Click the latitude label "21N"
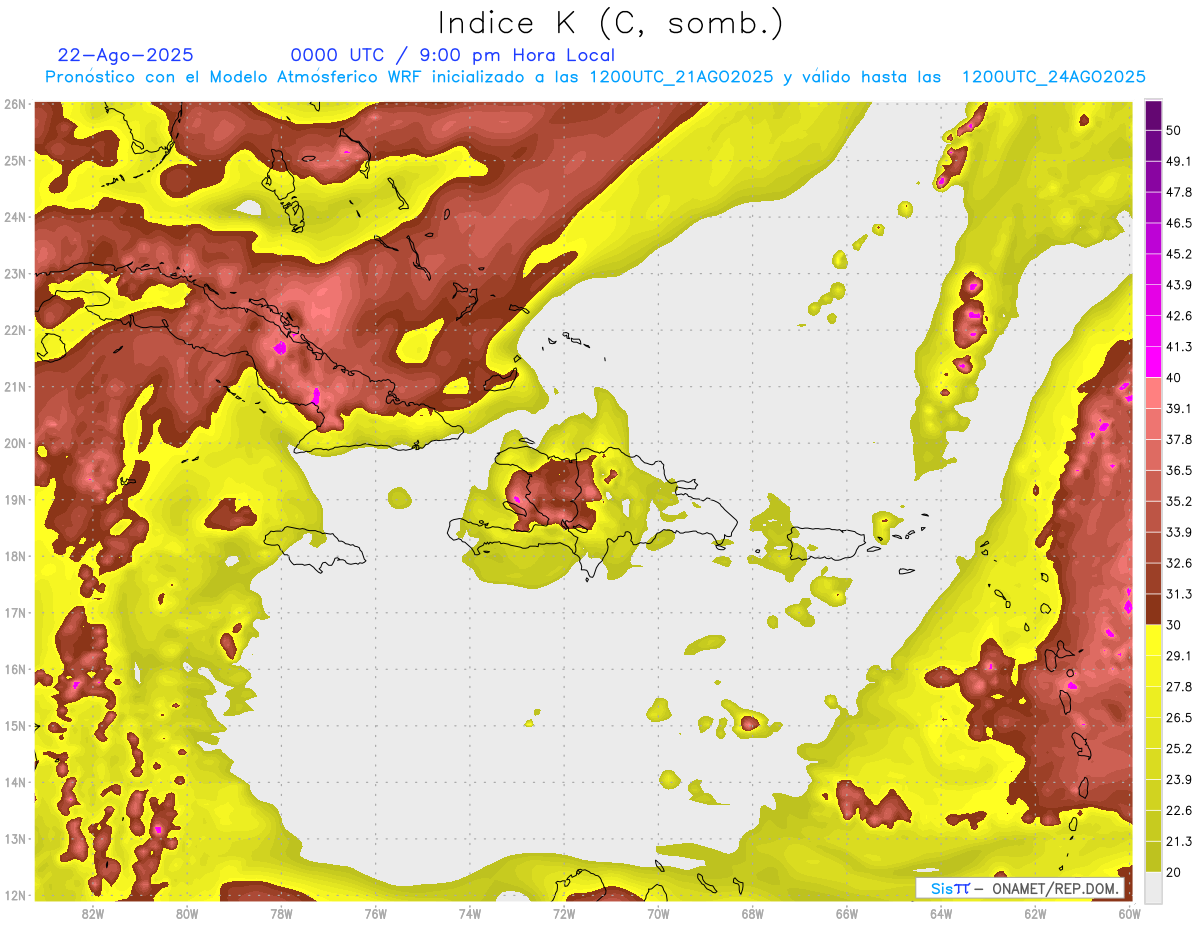1200x927 pixels. pyautogui.click(x=15, y=386)
